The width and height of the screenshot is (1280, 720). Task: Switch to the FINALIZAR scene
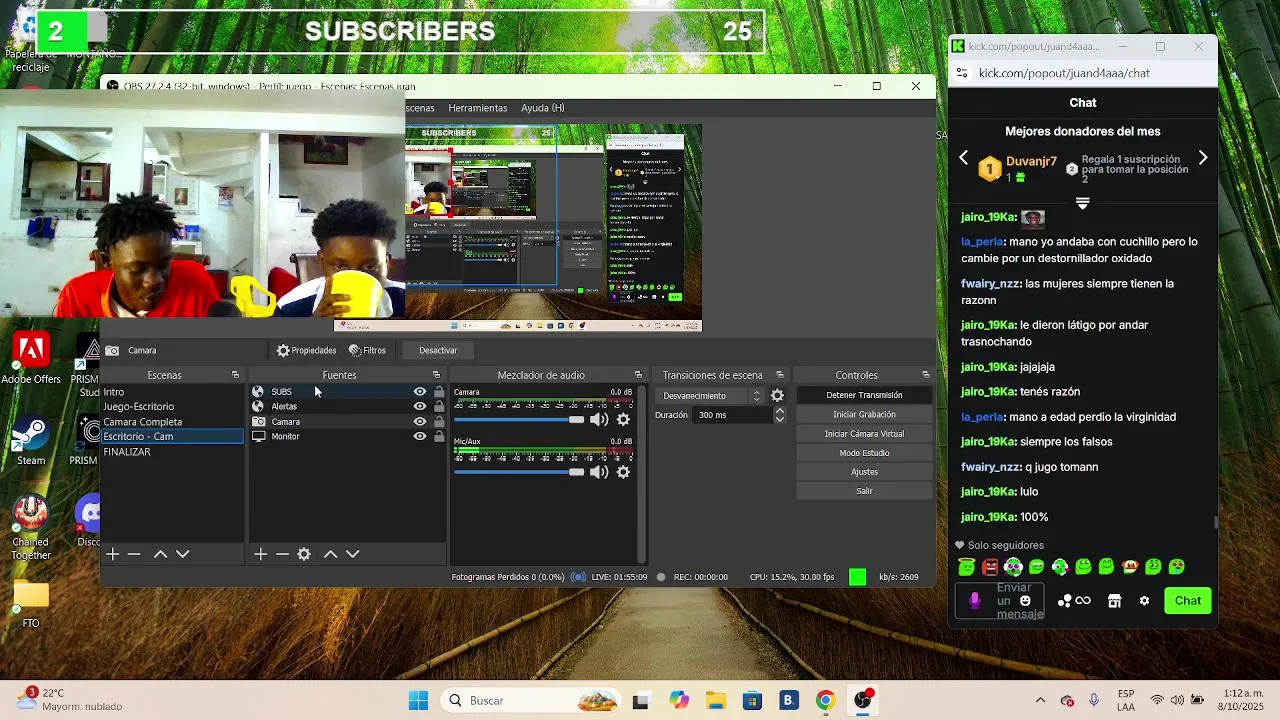click(172, 452)
